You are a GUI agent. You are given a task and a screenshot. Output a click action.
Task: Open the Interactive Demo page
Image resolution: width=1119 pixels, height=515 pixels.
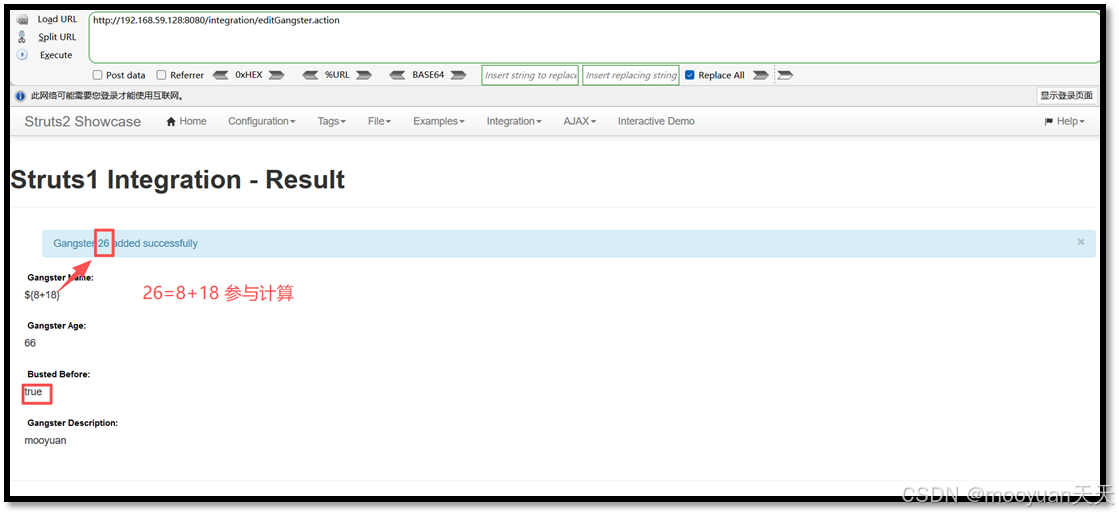click(656, 121)
